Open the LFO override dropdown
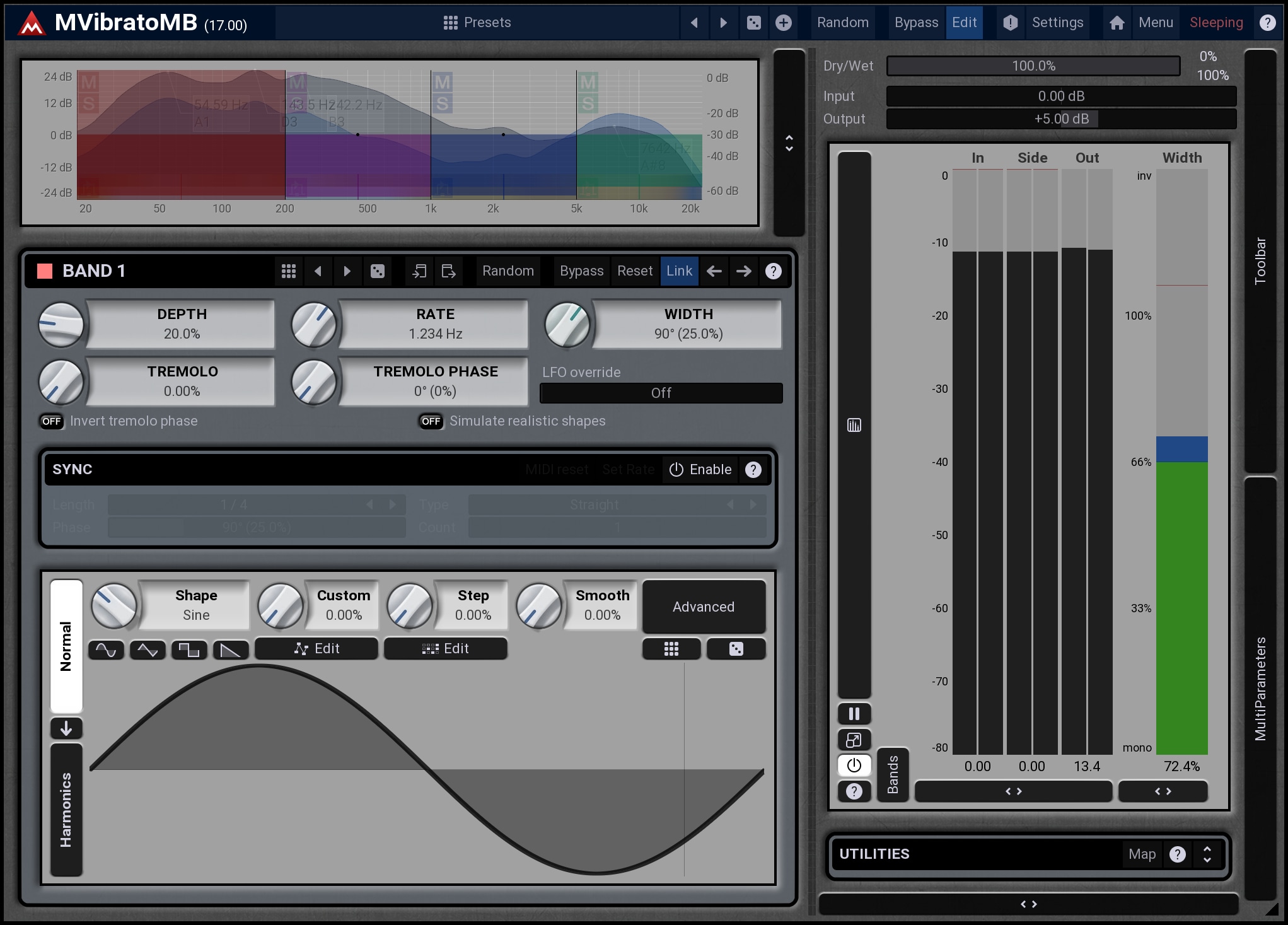The height and width of the screenshot is (925, 1288). [x=661, y=393]
